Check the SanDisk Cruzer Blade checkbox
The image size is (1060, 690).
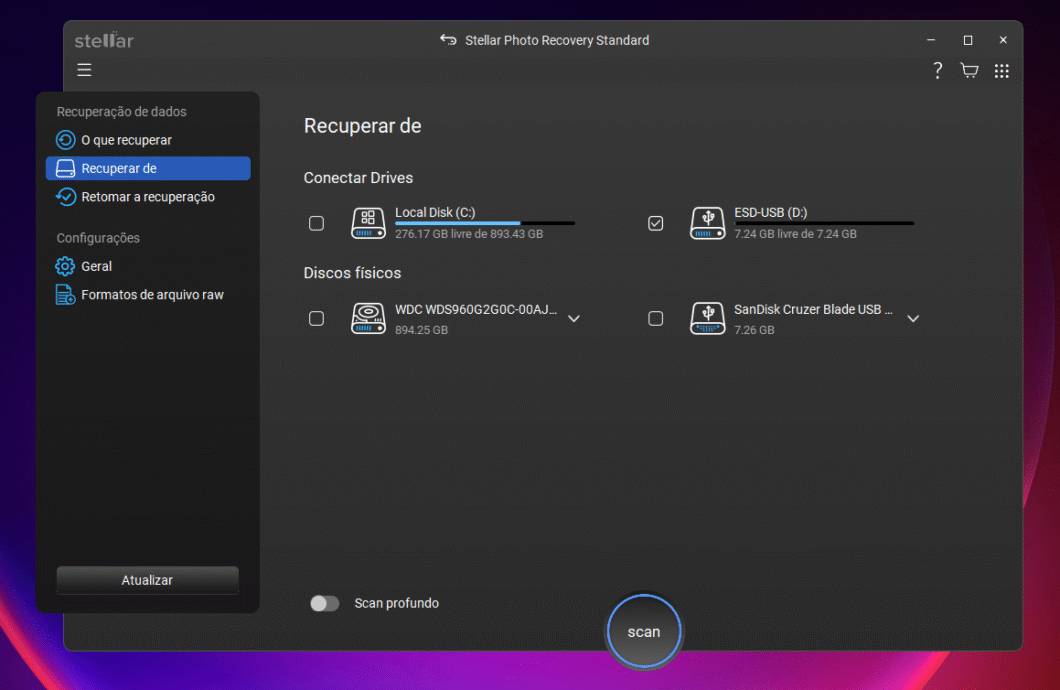pyautogui.click(x=656, y=318)
